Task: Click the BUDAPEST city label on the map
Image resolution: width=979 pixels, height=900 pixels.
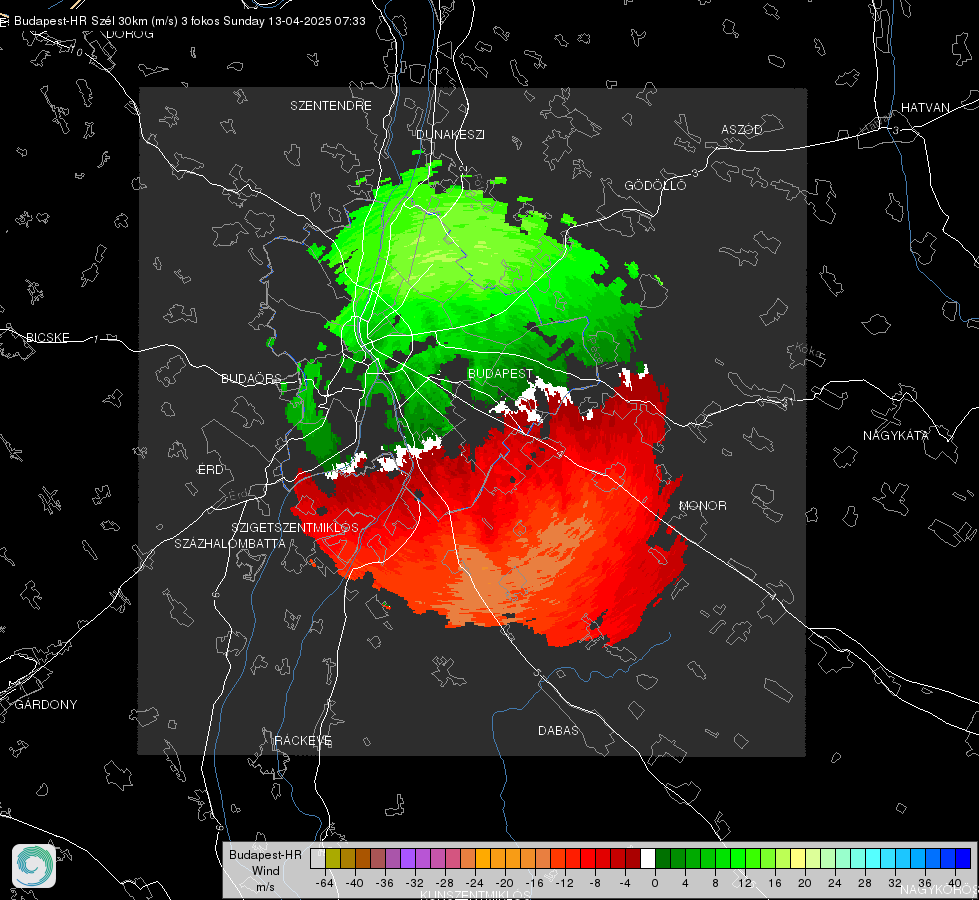Action: point(500,373)
